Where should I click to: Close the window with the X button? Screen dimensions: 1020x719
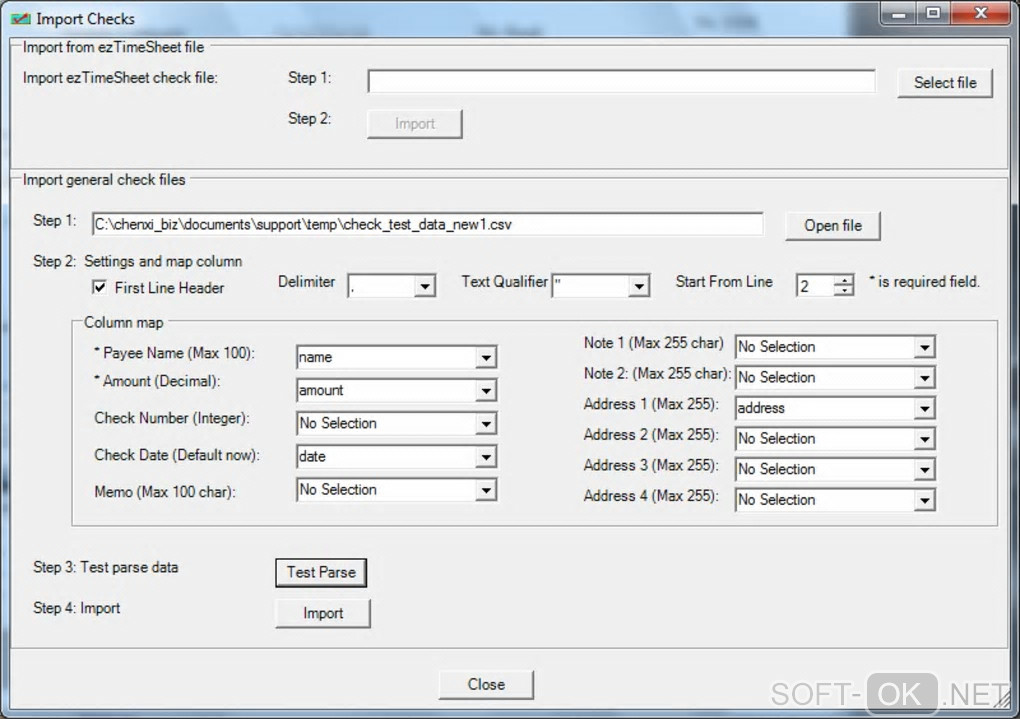click(982, 14)
